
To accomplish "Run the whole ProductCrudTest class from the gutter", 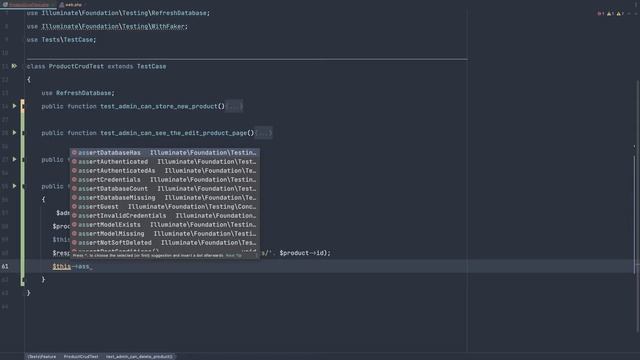I will click(x=14, y=66).
